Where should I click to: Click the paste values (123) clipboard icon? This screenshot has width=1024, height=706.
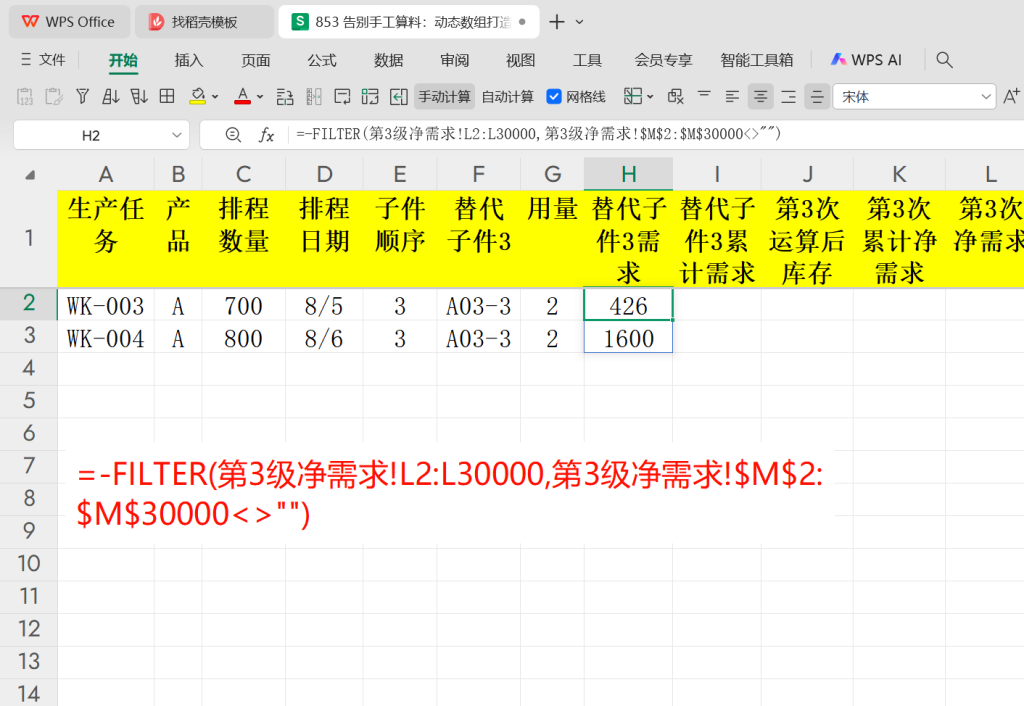pyautogui.click(x=25, y=97)
